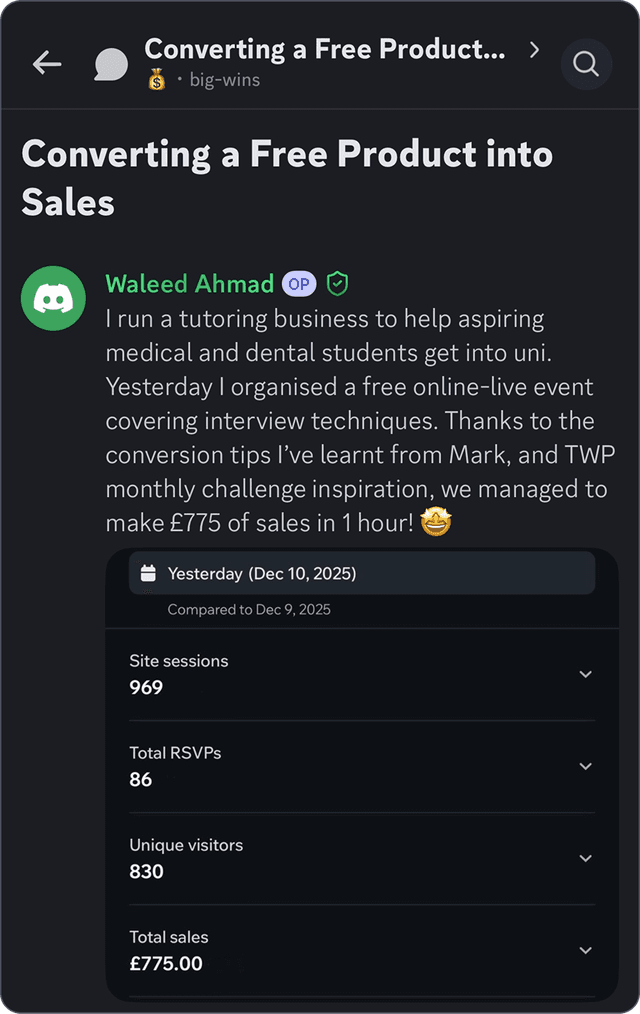Viewport: 640px width, 1014px height.
Task: Tap the OP badge next to the username
Action: (297, 284)
